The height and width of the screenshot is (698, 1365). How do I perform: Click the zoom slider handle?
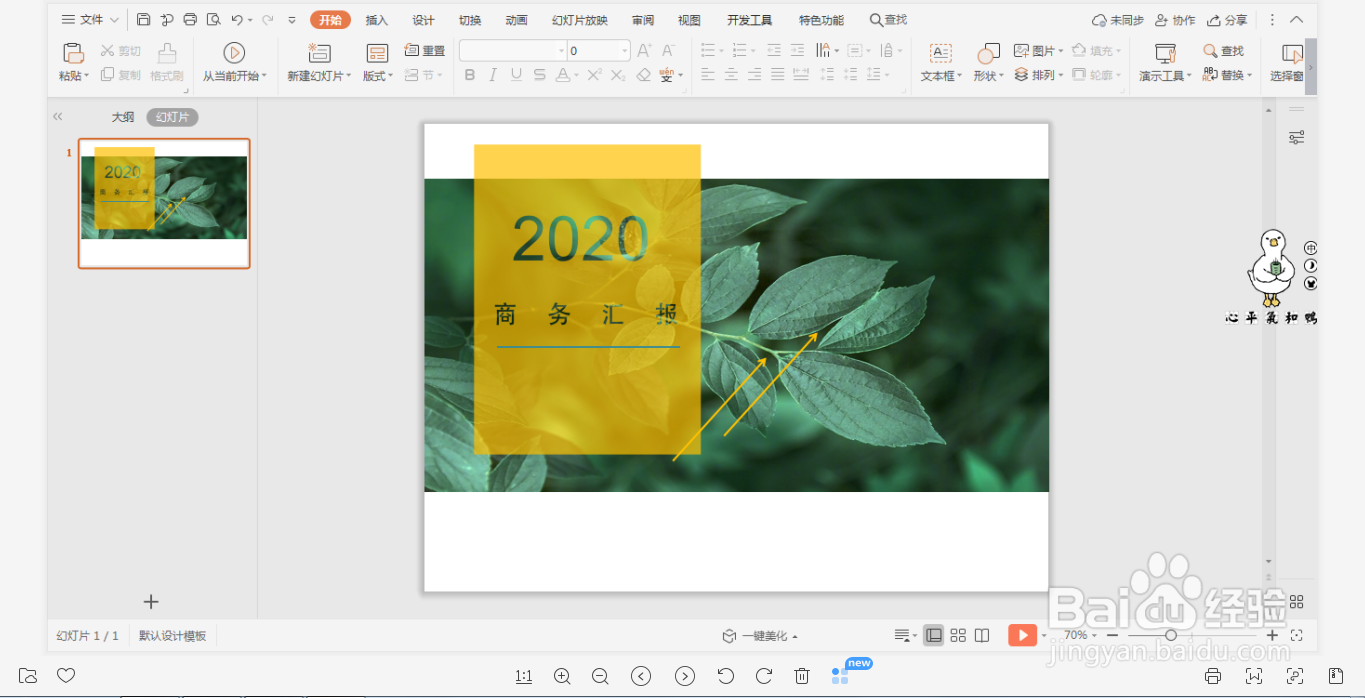(x=1171, y=635)
